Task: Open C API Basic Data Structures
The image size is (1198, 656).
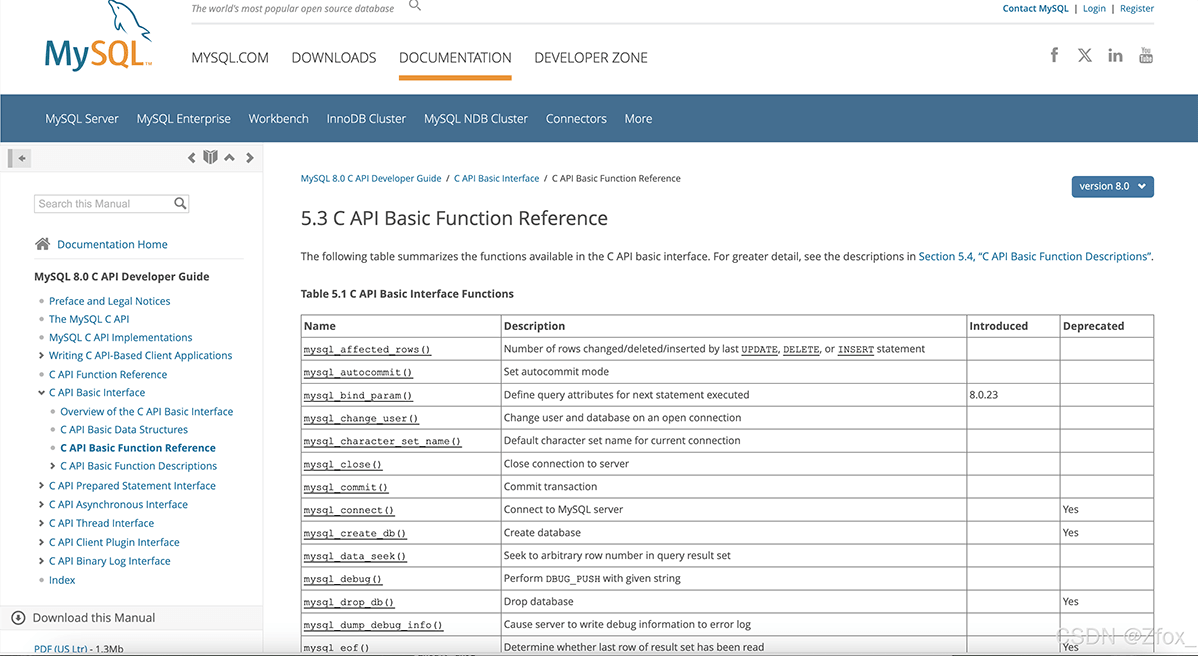Action: pos(124,430)
